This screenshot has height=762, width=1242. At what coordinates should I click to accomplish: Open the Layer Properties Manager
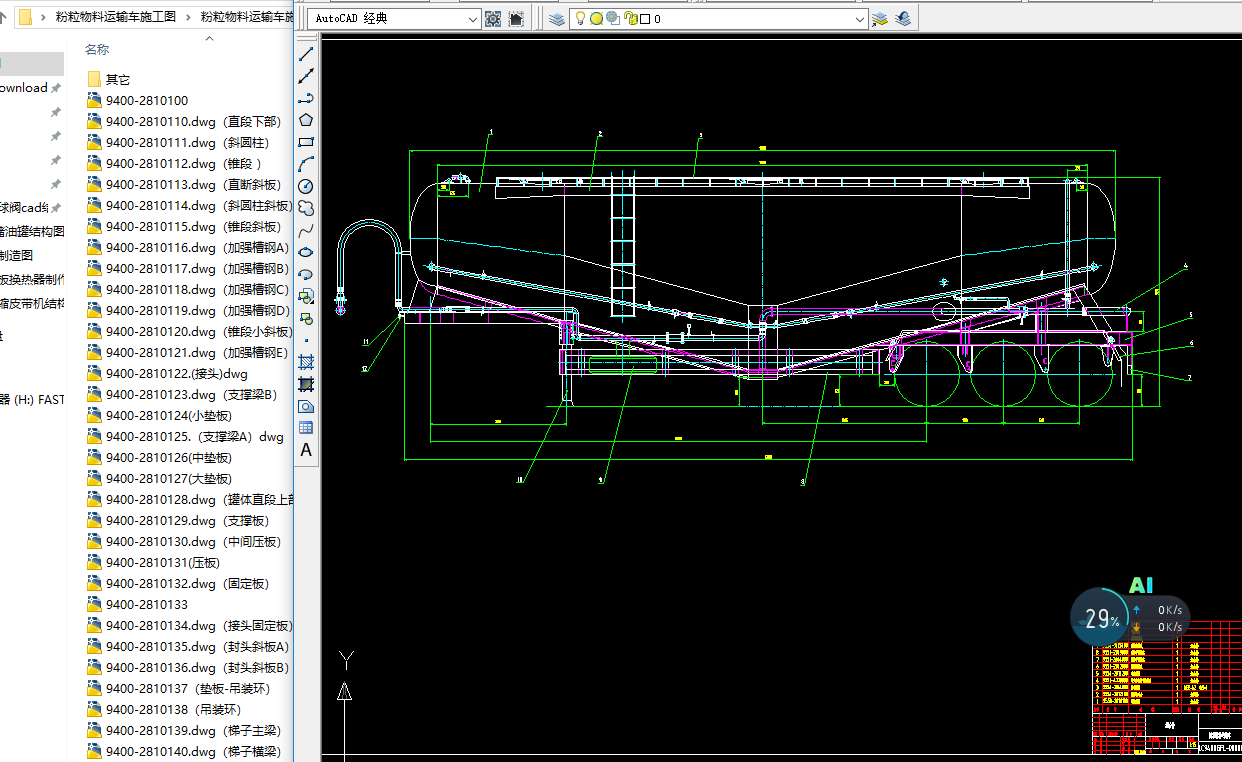coord(557,19)
